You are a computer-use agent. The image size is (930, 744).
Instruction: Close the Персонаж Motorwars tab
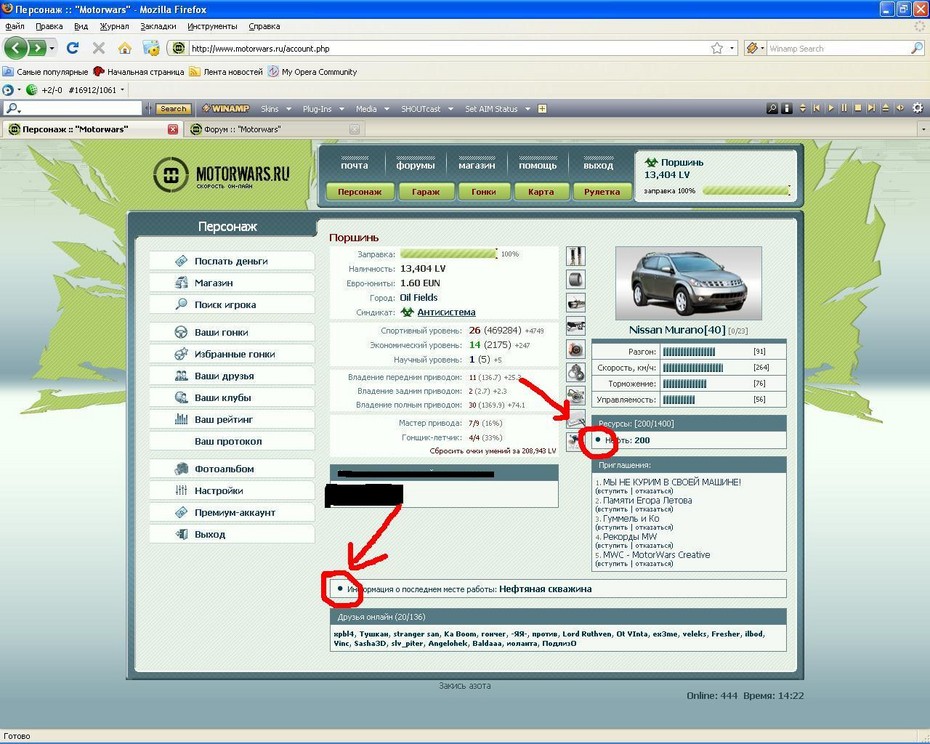click(173, 129)
